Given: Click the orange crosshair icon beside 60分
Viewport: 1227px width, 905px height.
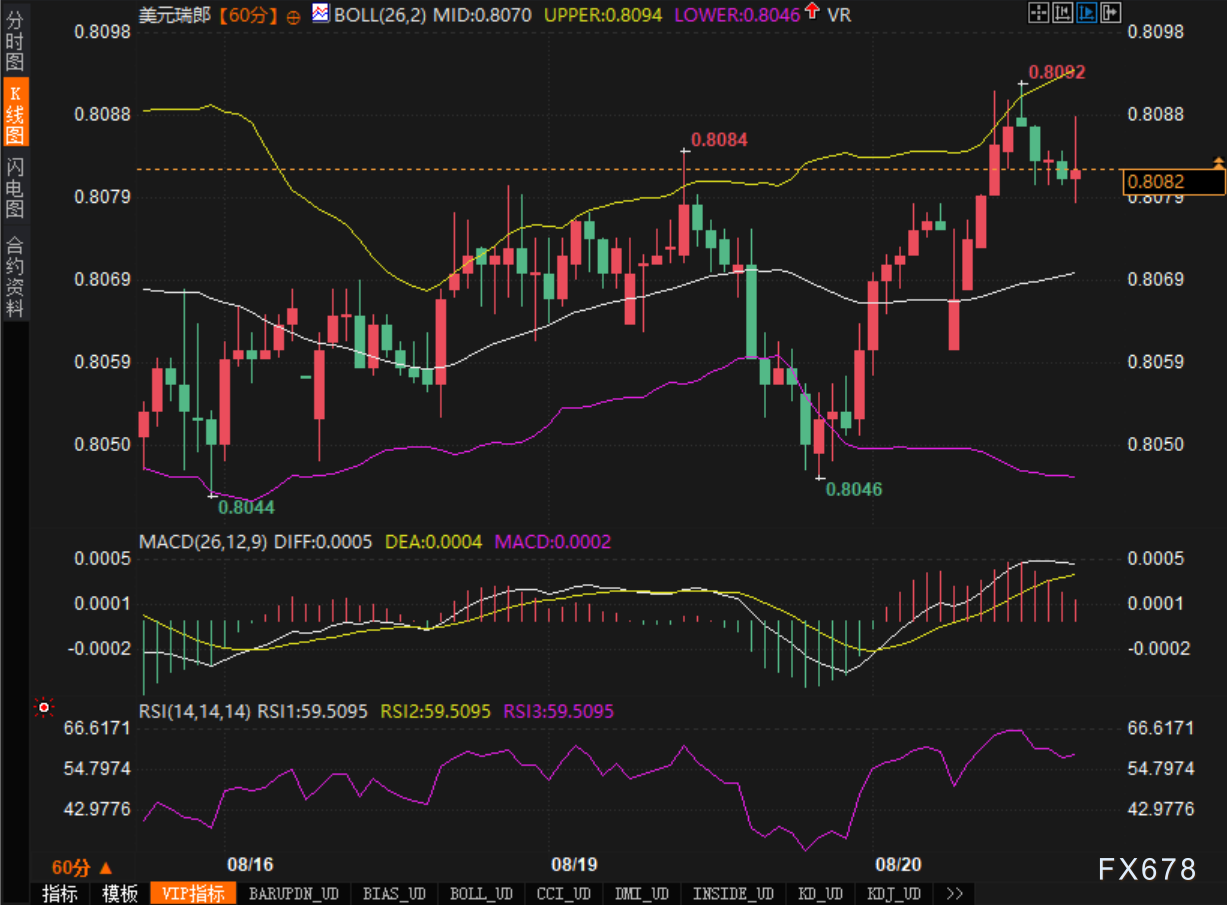Looking at the screenshot, I should point(293,16).
